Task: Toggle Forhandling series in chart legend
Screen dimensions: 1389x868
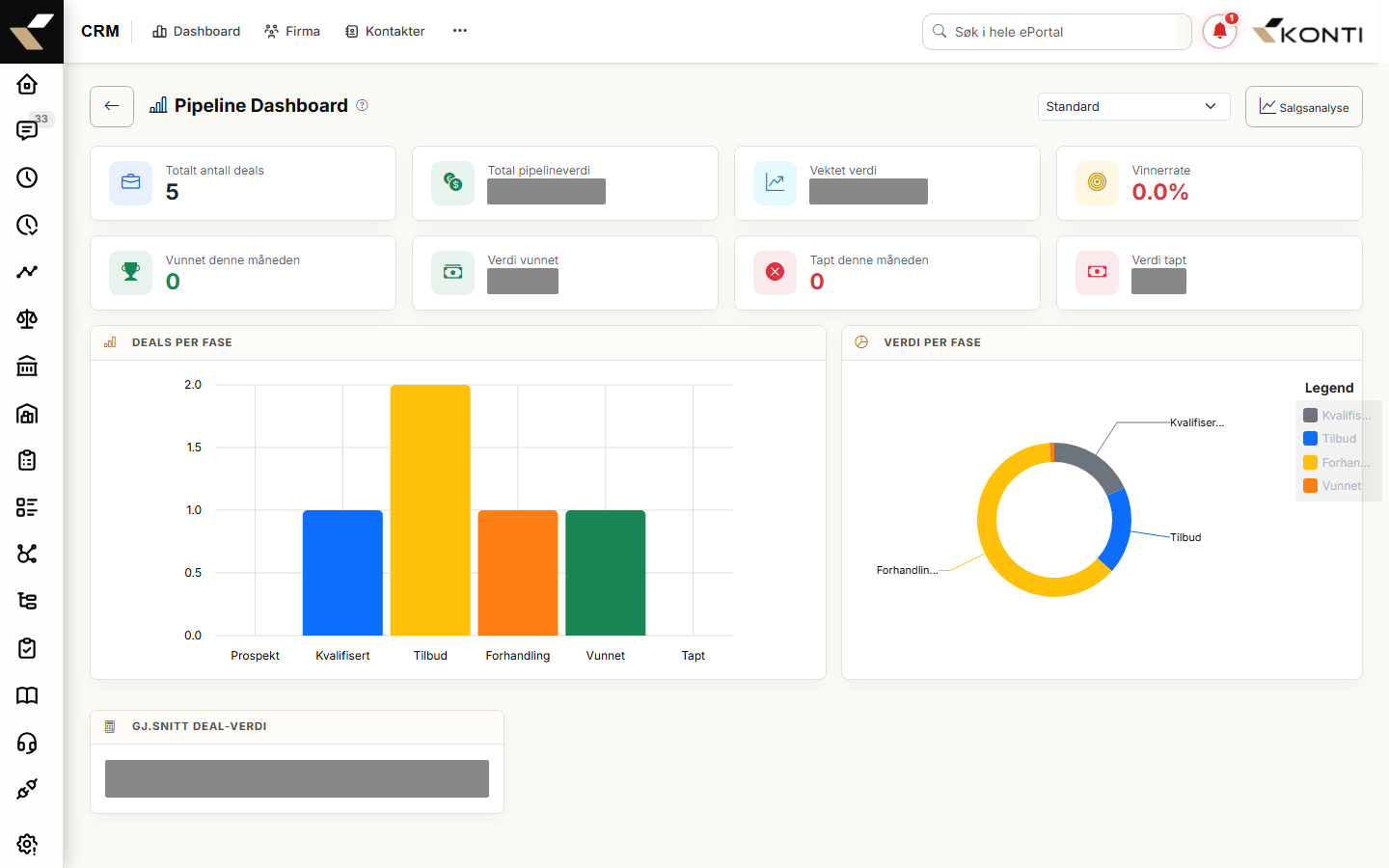Action: [x=1337, y=463]
